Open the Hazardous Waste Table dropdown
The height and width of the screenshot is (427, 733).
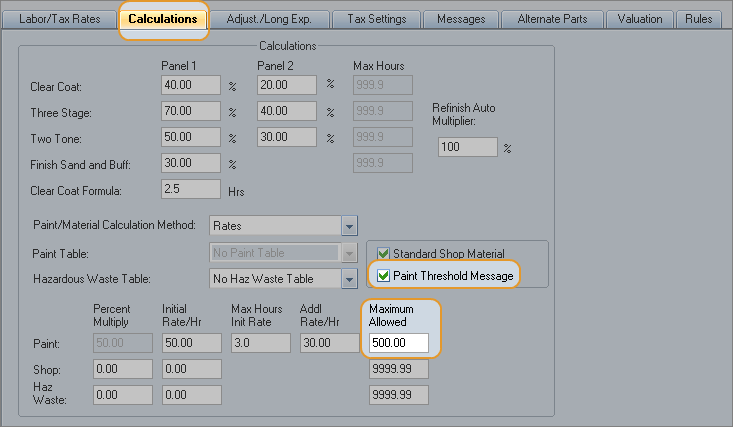click(348, 279)
